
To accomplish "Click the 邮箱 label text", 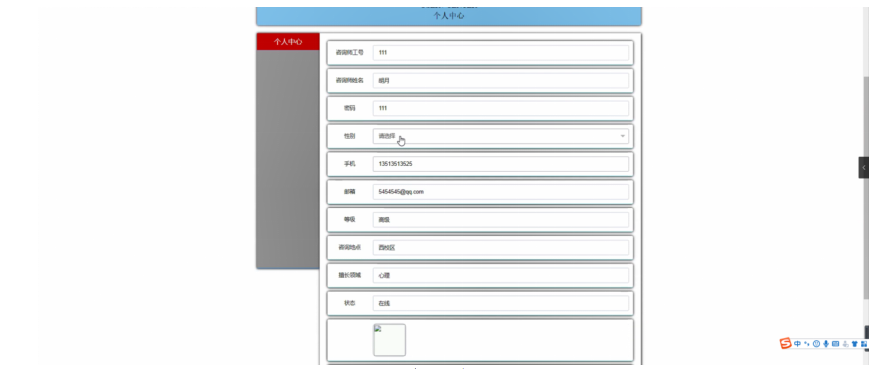I will tap(350, 192).
